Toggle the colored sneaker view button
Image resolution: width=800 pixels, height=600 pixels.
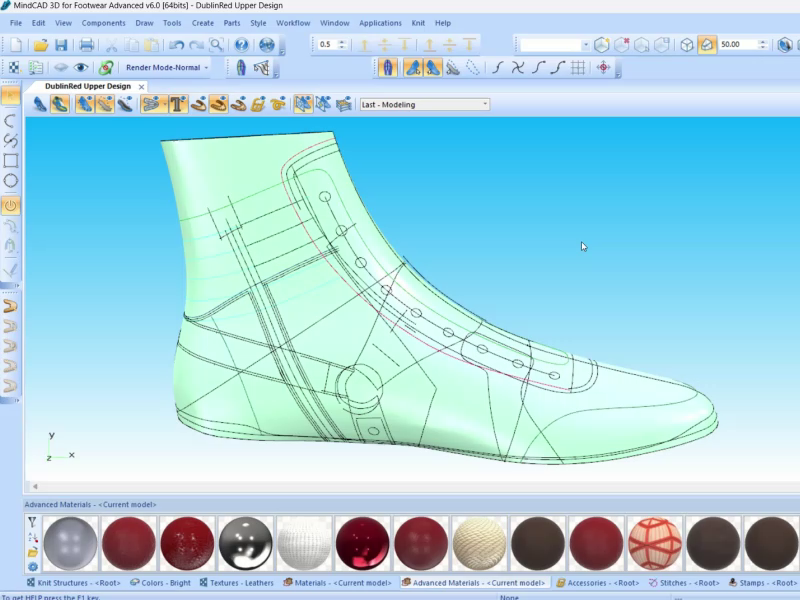[60, 105]
